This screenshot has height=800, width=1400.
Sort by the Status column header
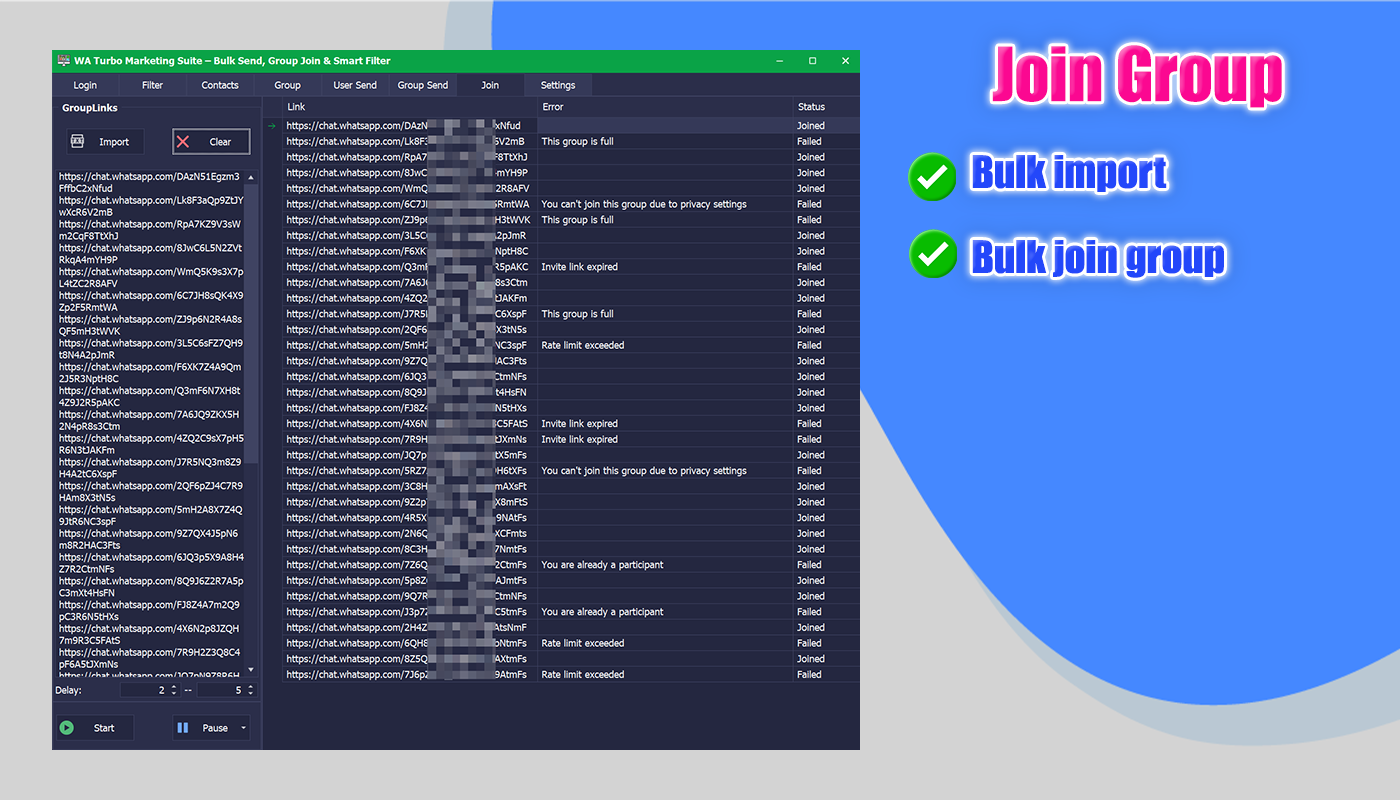click(x=826, y=107)
